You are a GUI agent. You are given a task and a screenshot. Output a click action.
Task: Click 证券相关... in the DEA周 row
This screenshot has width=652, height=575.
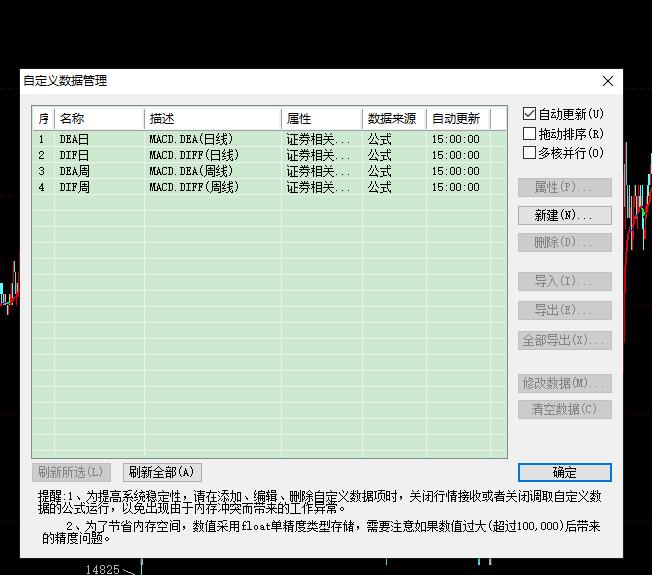click(319, 171)
